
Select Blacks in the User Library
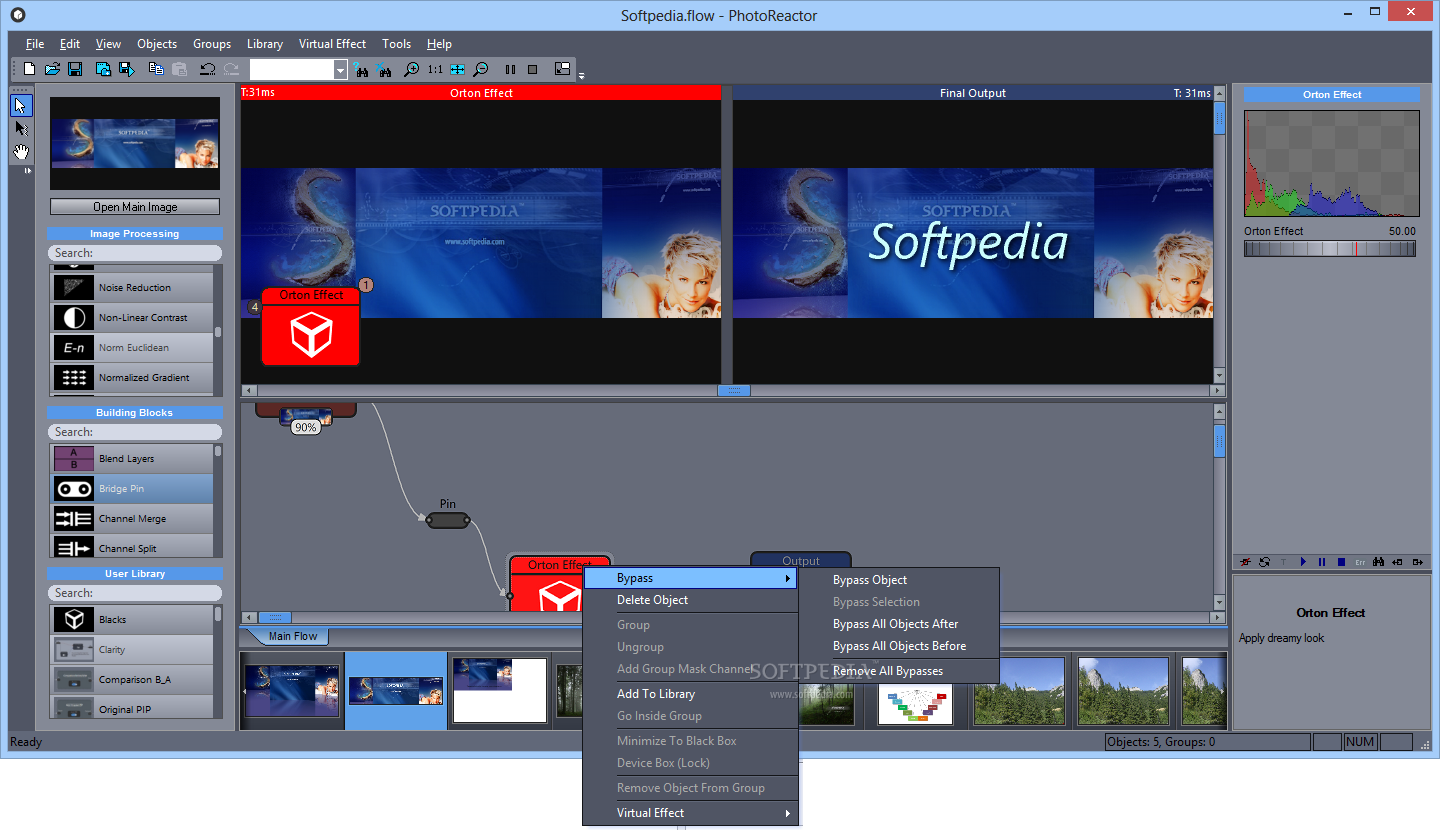point(132,619)
